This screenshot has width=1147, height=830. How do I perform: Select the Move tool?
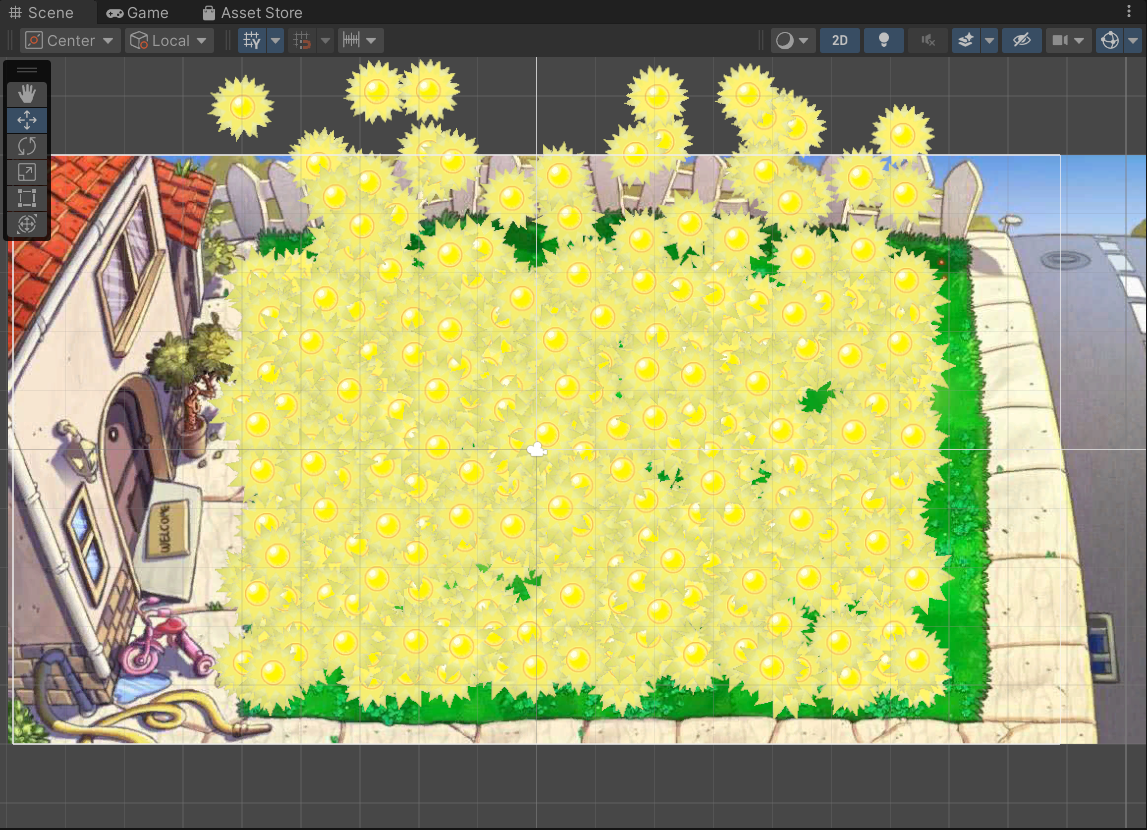click(x=27, y=120)
